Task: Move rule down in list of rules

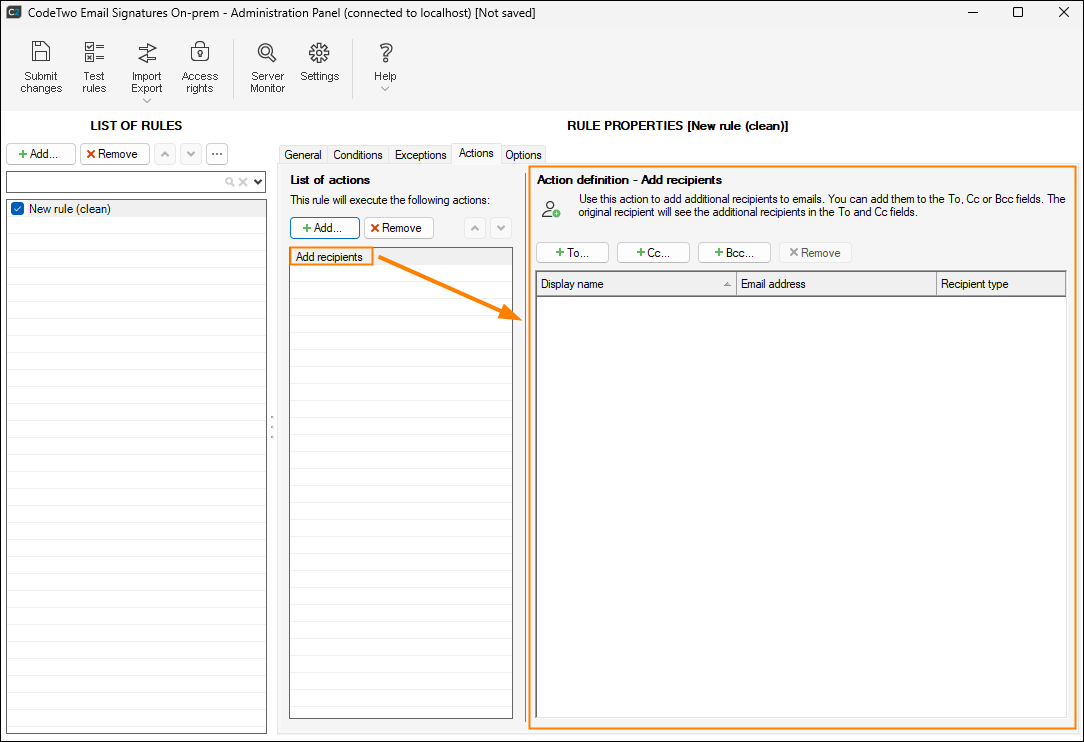Action: tap(191, 154)
